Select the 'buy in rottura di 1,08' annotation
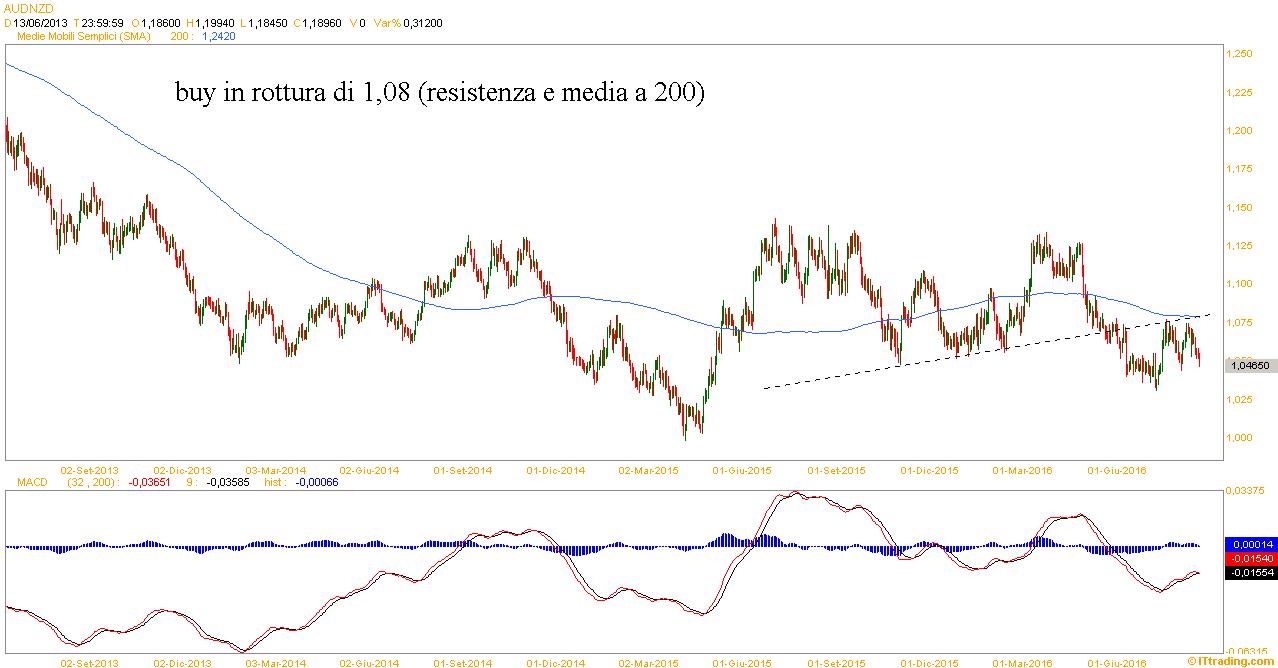The height and width of the screenshot is (668, 1278). pos(440,94)
